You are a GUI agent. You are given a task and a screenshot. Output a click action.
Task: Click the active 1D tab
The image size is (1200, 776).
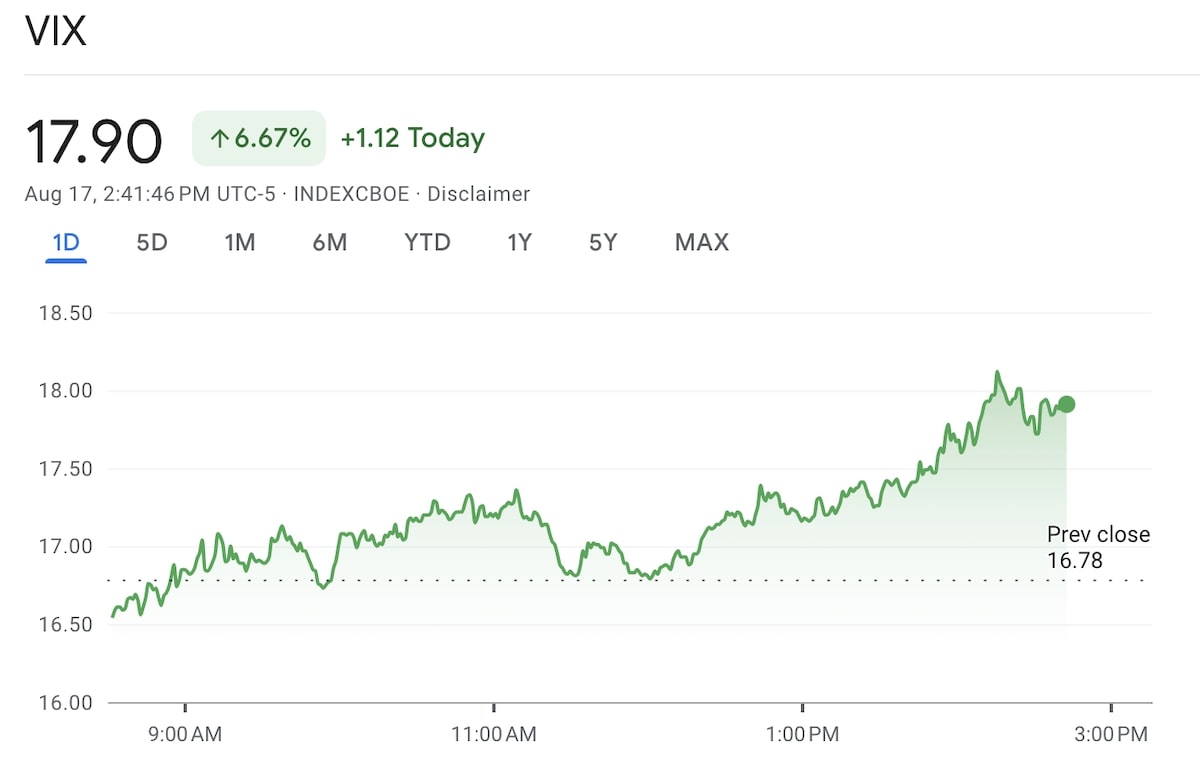click(x=66, y=242)
